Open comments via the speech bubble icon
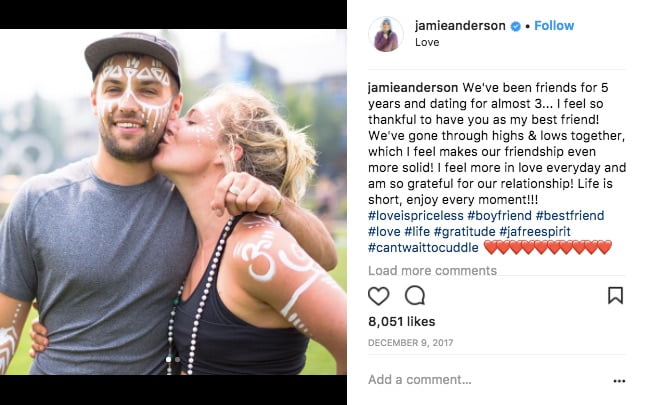The image size is (645, 405). click(x=415, y=295)
